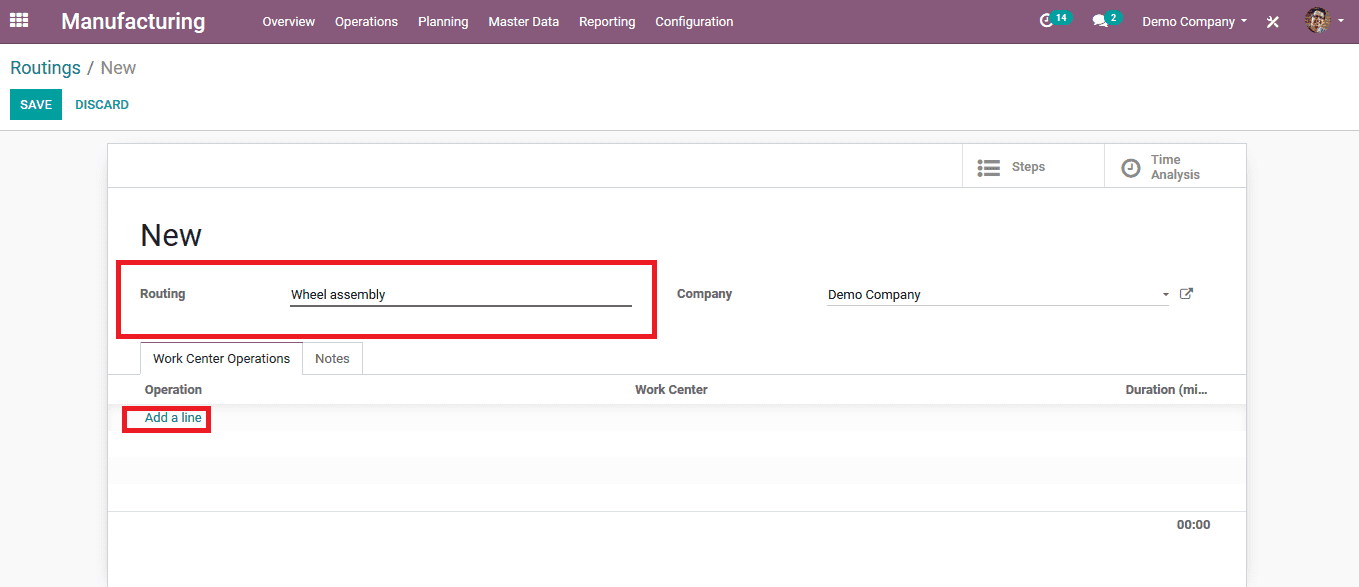Click the Company field label
This screenshot has height=587, width=1359.
pyautogui.click(x=704, y=294)
